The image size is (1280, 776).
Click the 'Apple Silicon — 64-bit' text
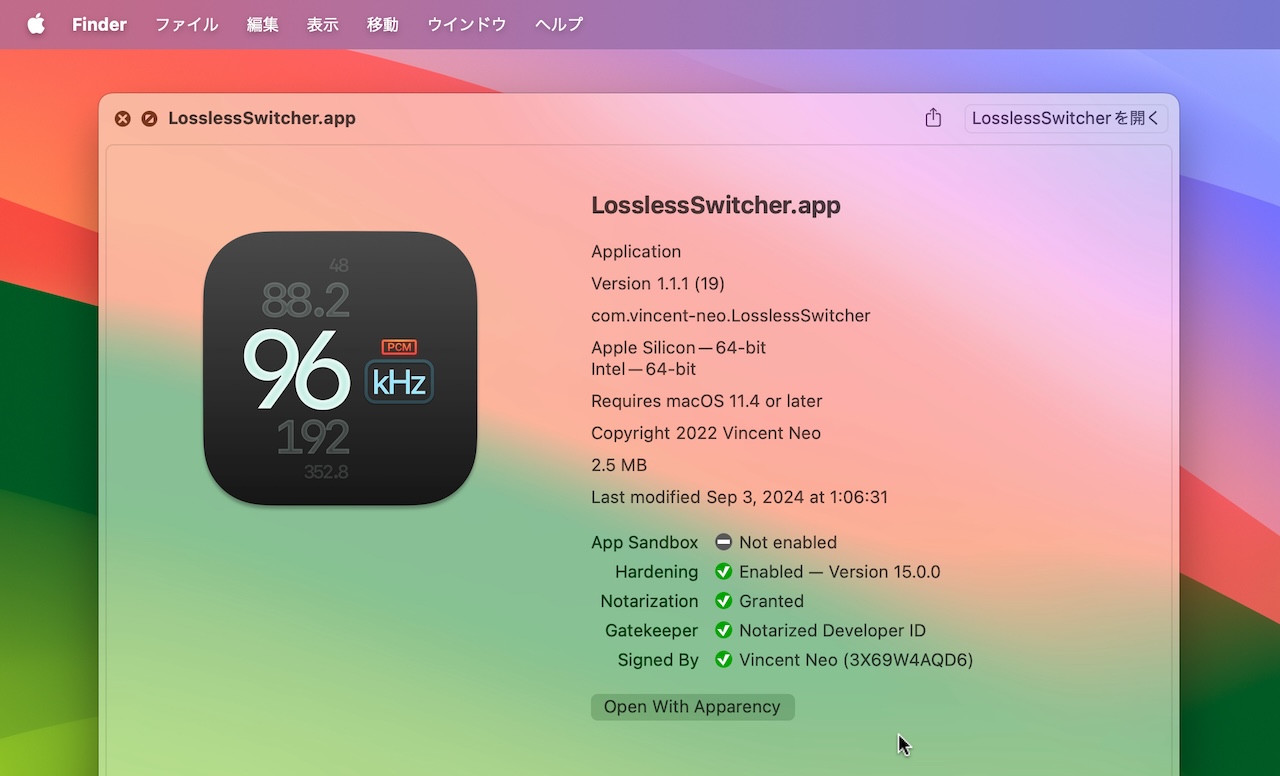[679, 348]
